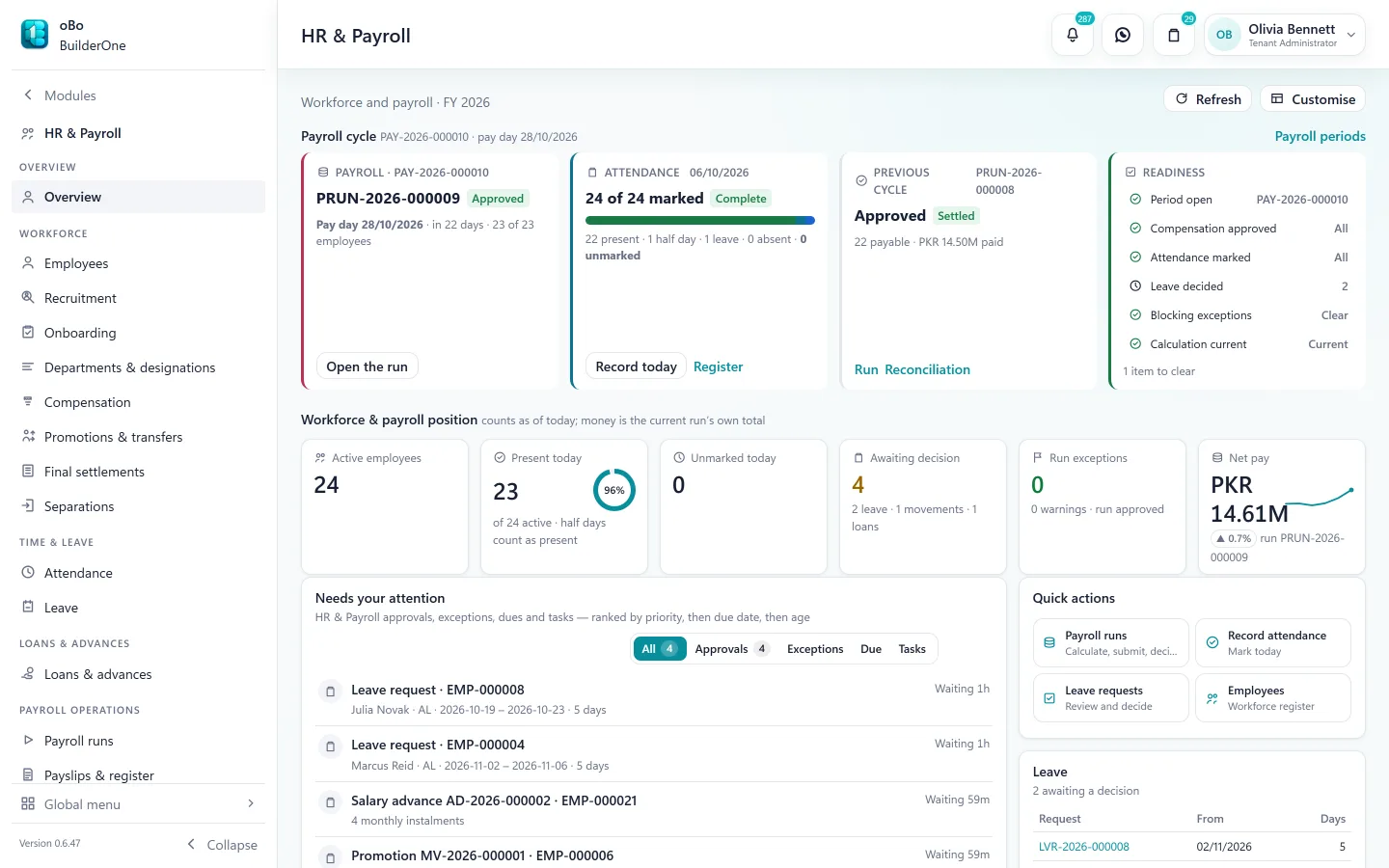Open leave request LVR-2026-000008 link
This screenshot has height=868, width=1389.
[1083, 847]
